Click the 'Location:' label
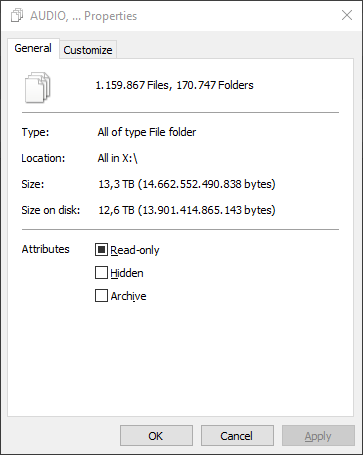The image size is (363, 455). point(43,158)
